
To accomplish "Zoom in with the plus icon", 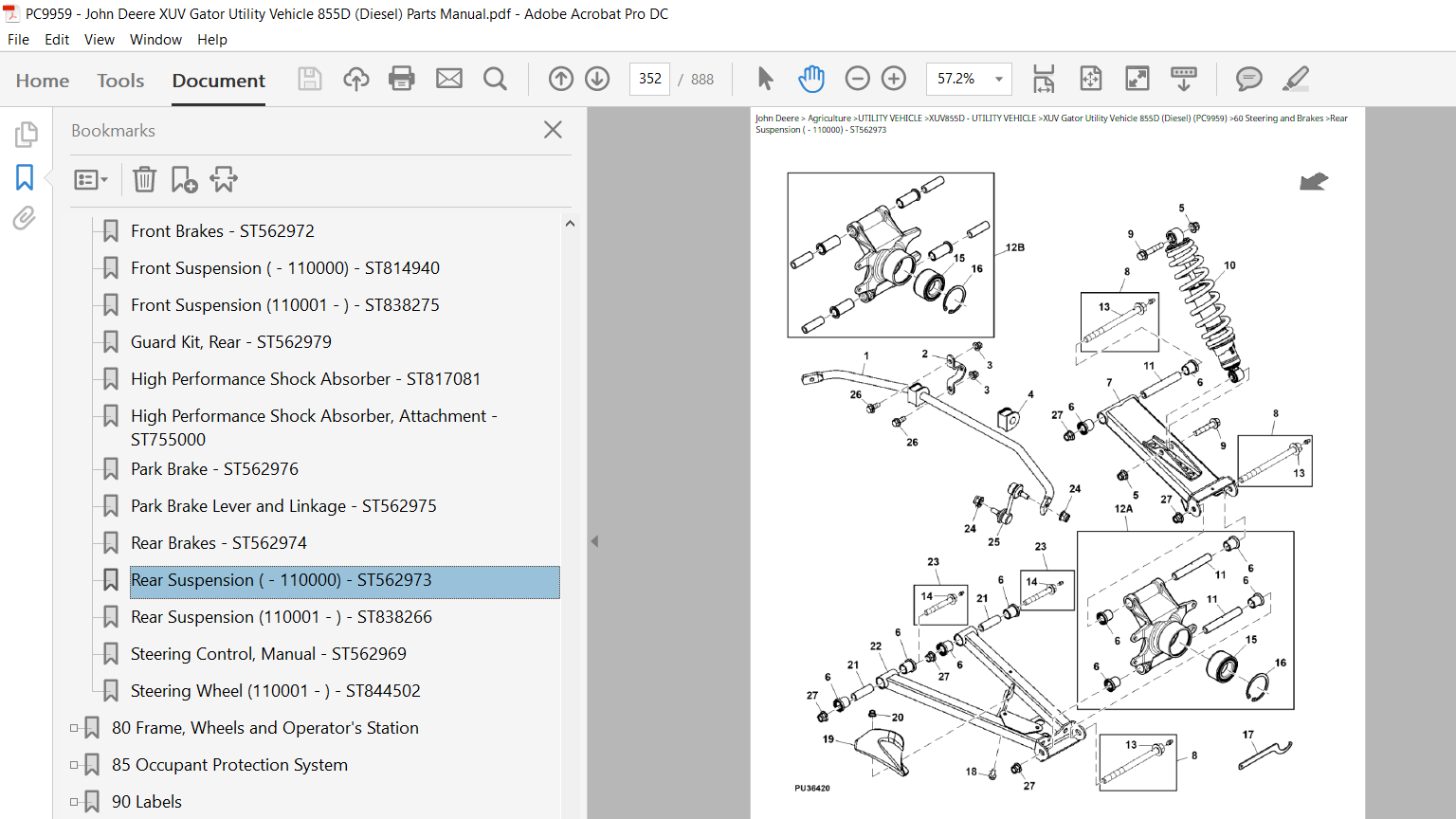I will coord(894,79).
